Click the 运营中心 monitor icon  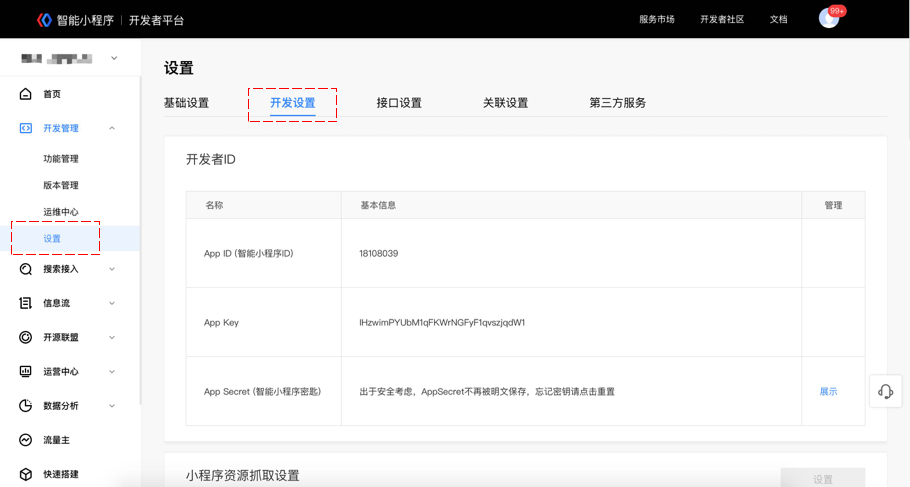26,371
